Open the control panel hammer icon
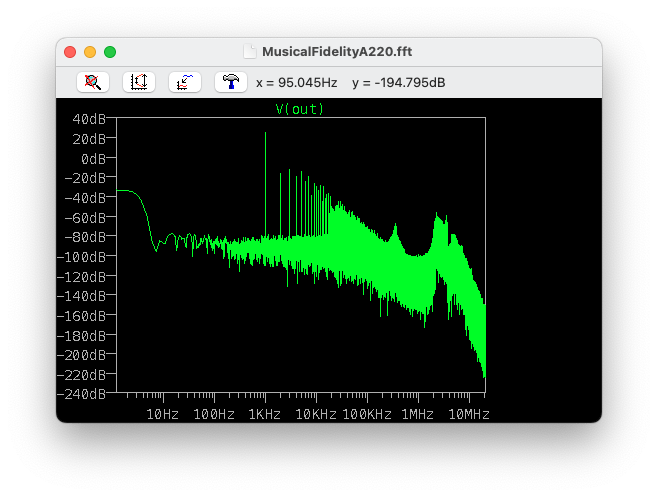This screenshot has width=658, height=497. click(231, 82)
